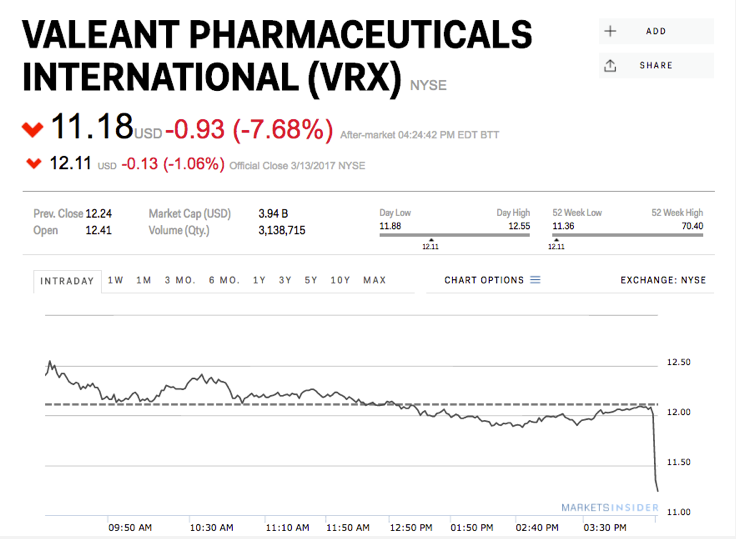
Task: Open the CHART OPTIONS menu
Action: pos(484,280)
